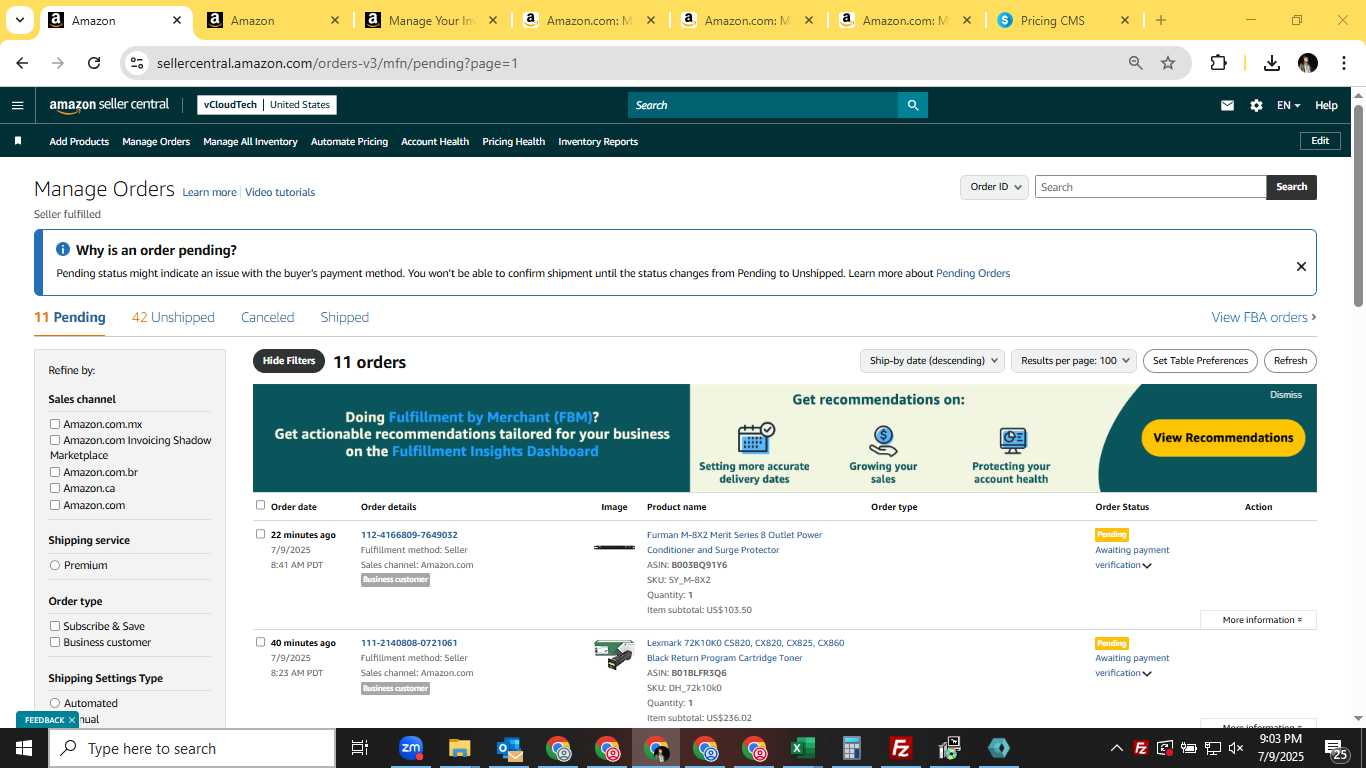Open Excel from taskbar

(x=802, y=748)
